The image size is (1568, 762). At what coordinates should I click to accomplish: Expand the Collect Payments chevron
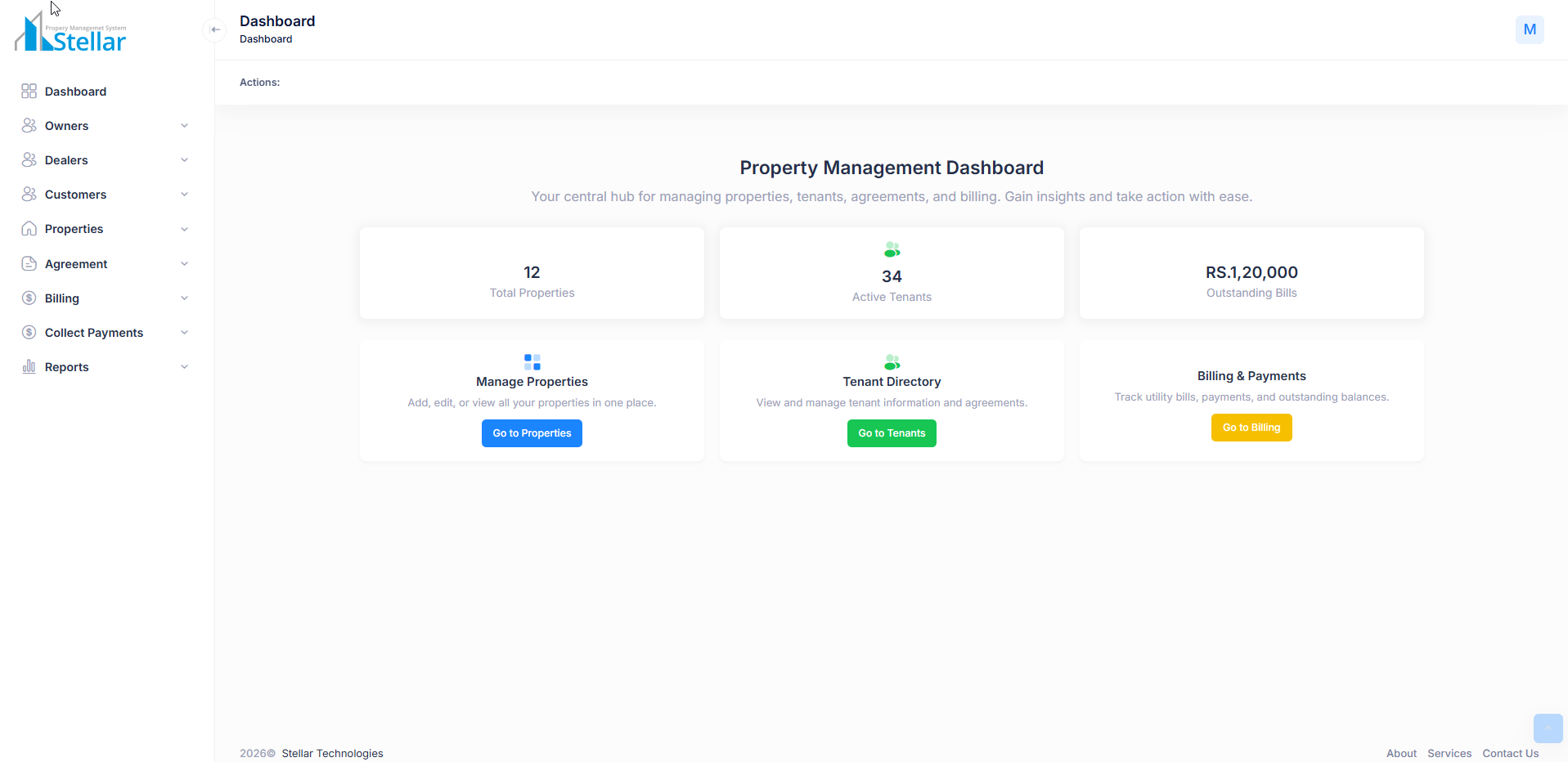pos(185,333)
